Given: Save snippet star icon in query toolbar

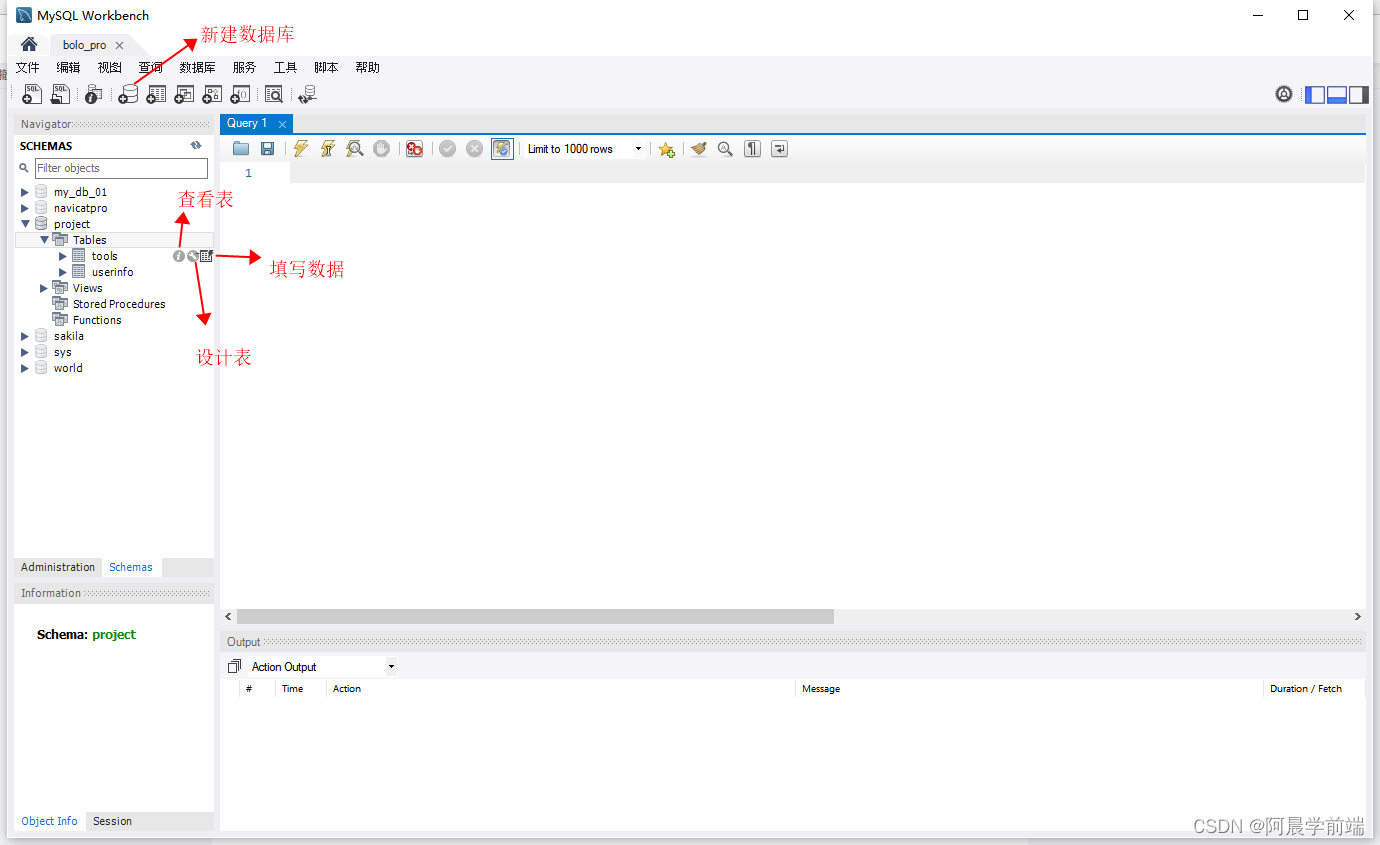Looking at the screenshot, I should [x=666, y=149].
